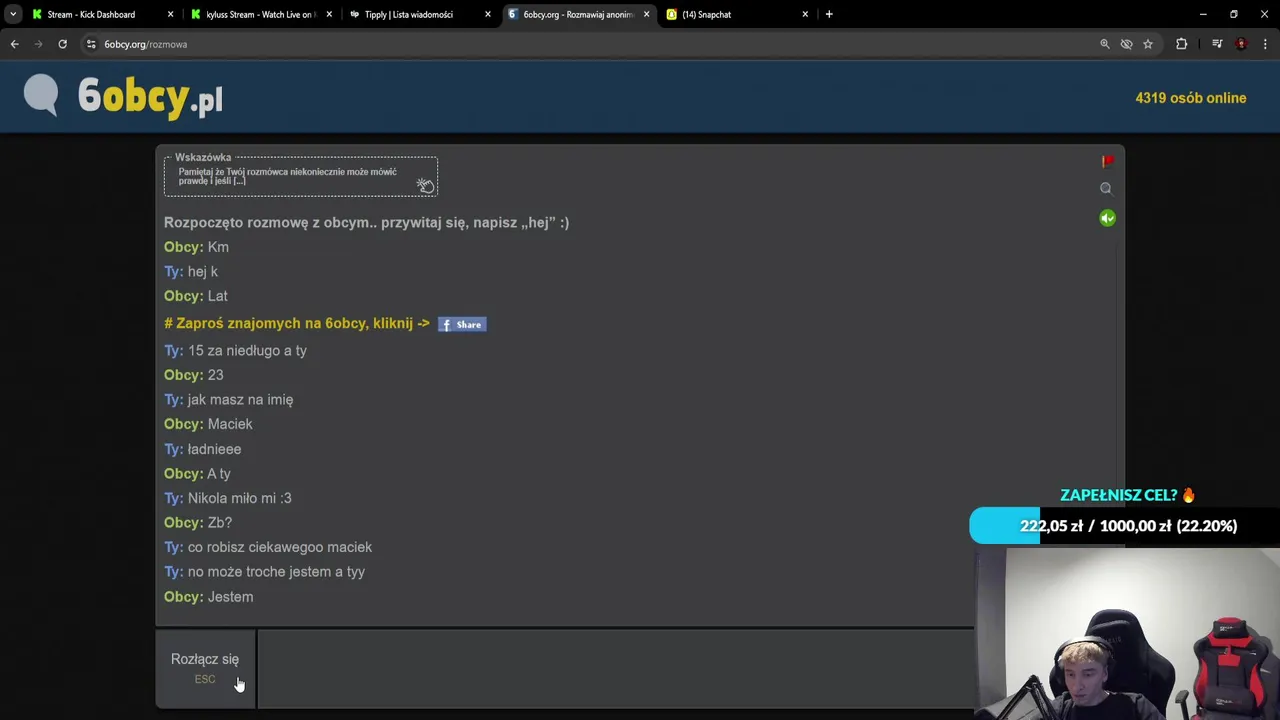
Task: Close the Snapchat tab
Action: (805, 14)
